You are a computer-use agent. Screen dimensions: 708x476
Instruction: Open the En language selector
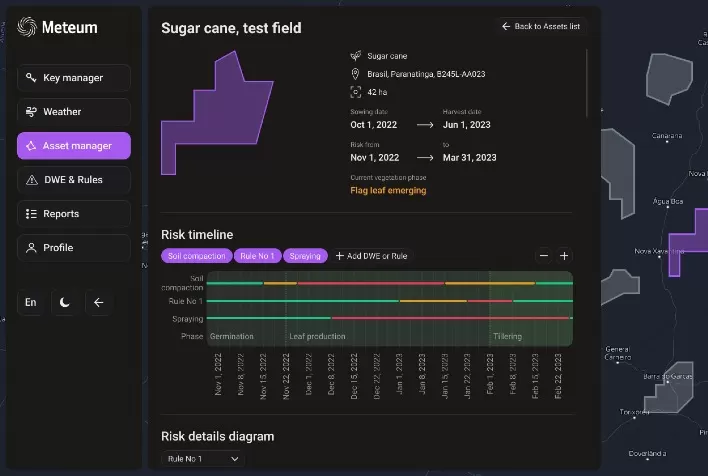pos(31,302)
